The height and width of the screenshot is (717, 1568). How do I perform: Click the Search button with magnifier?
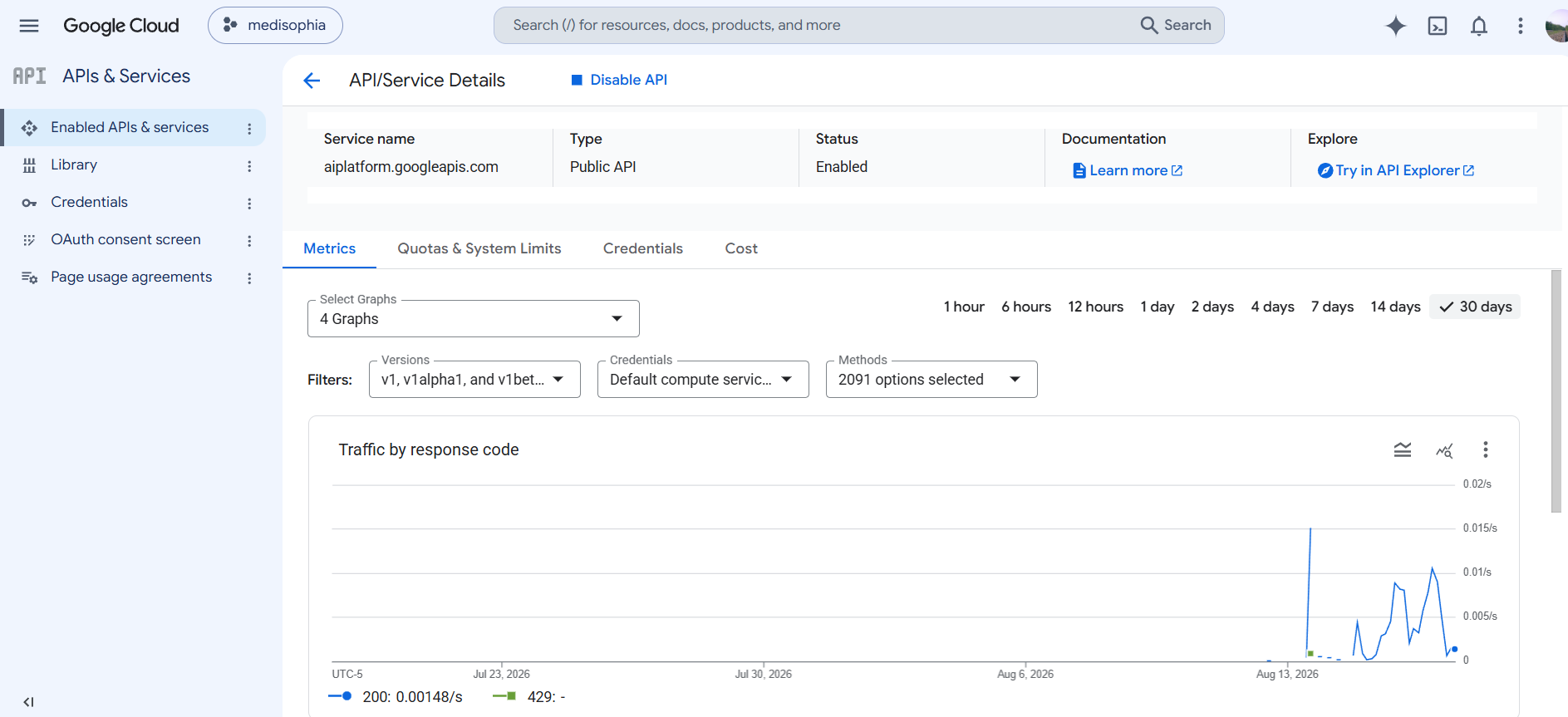(1176, 26)
